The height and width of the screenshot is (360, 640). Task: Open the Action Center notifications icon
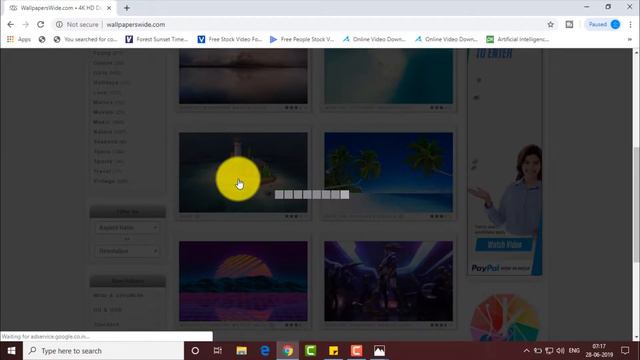point(625,351)
